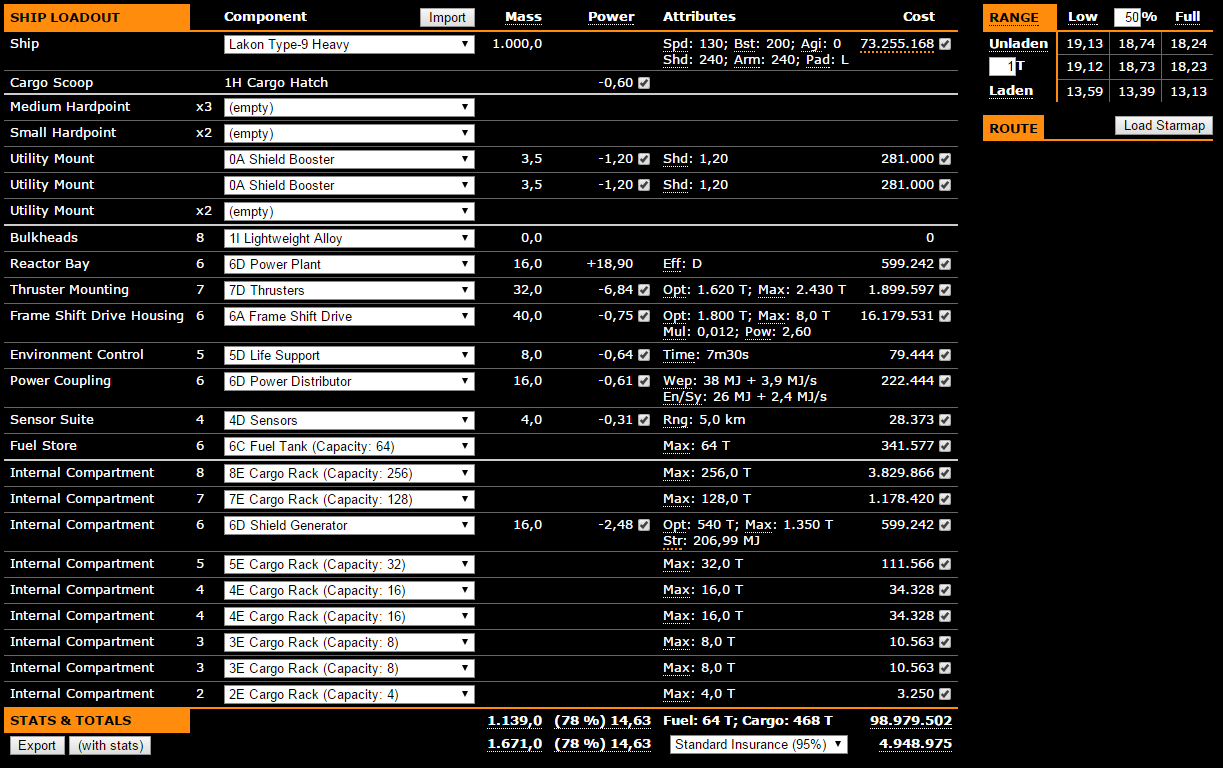This screenshot has height=768, width=1223.
Task: Uncheck the Ship cost checkbox
Action: click(x=946, y=44)
